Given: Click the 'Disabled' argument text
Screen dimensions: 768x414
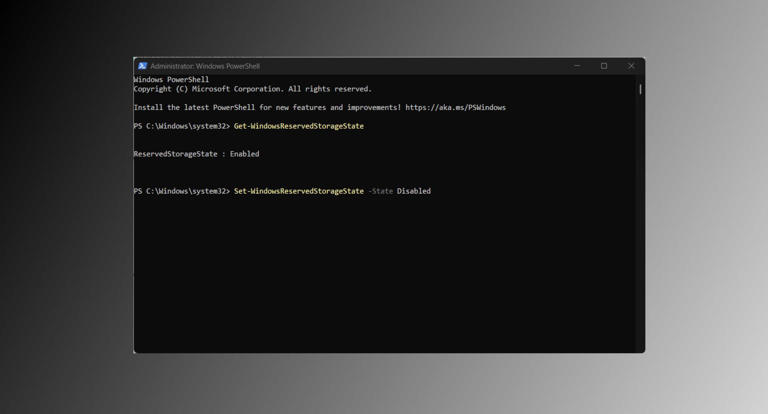Looking at the screenshot, I should [414, 191].
